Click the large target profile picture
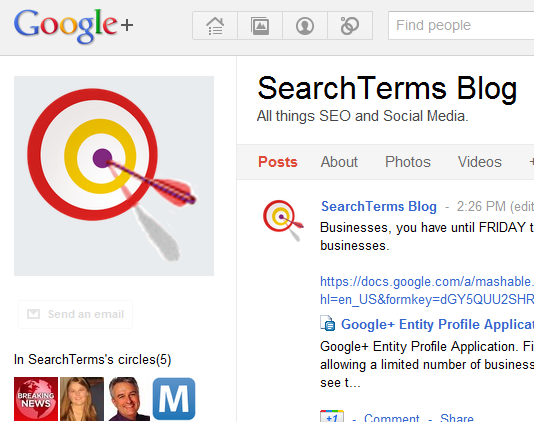 point(114,176)
